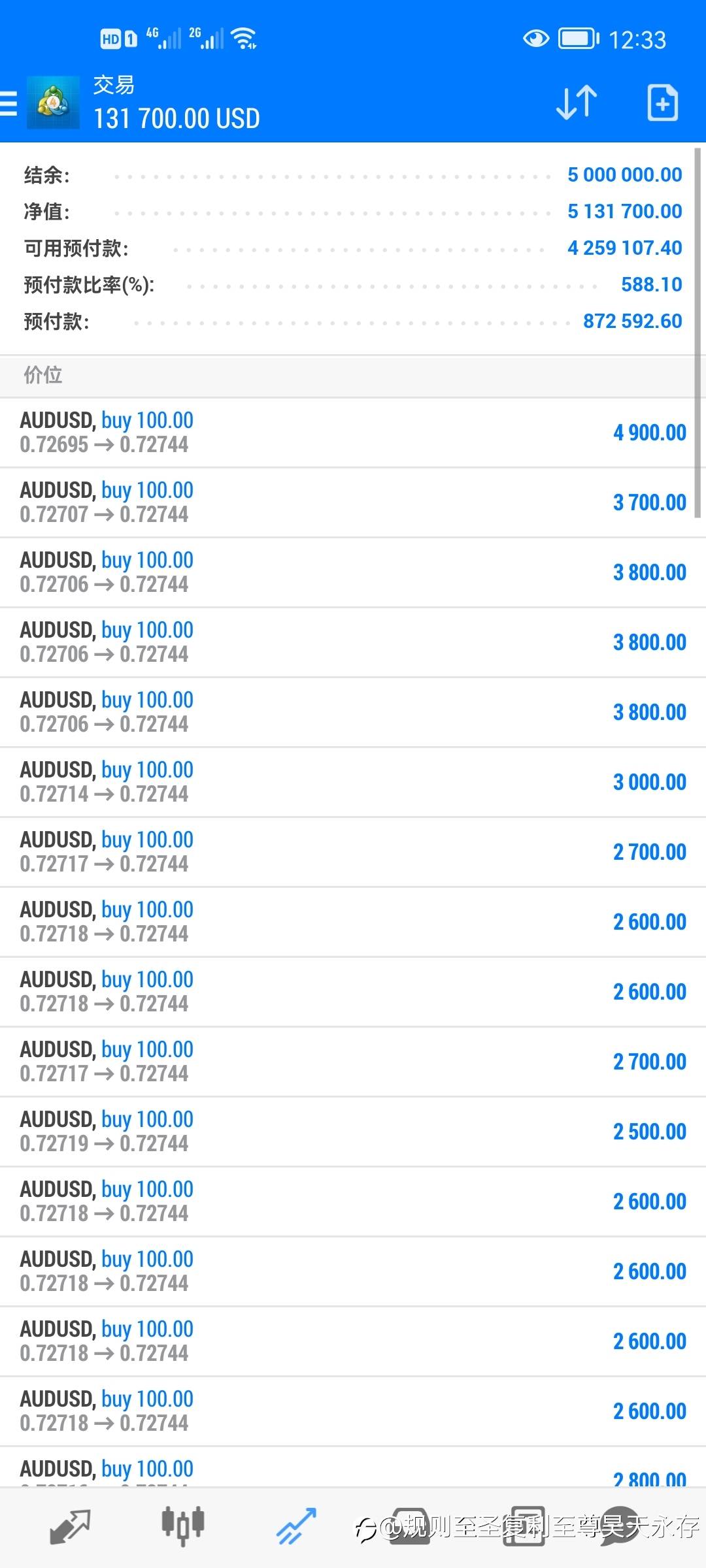Tap the MetaTrader 4 app logo
The width and height of the screenshot is (706, 1568).
[52, 103]
